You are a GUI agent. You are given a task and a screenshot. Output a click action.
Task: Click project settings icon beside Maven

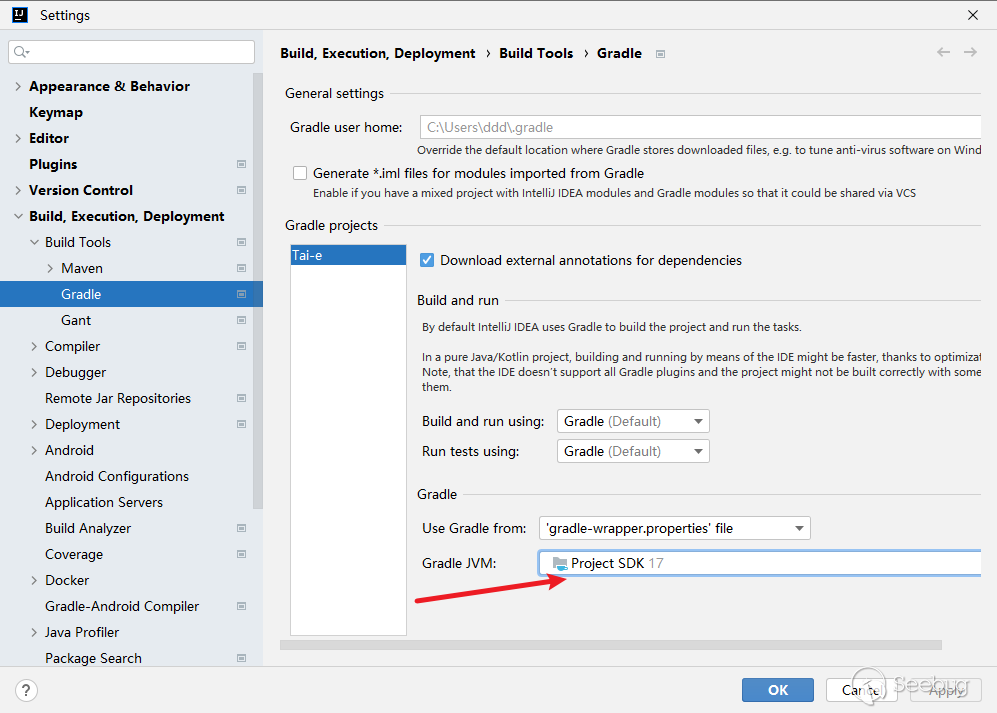point(241,268)
